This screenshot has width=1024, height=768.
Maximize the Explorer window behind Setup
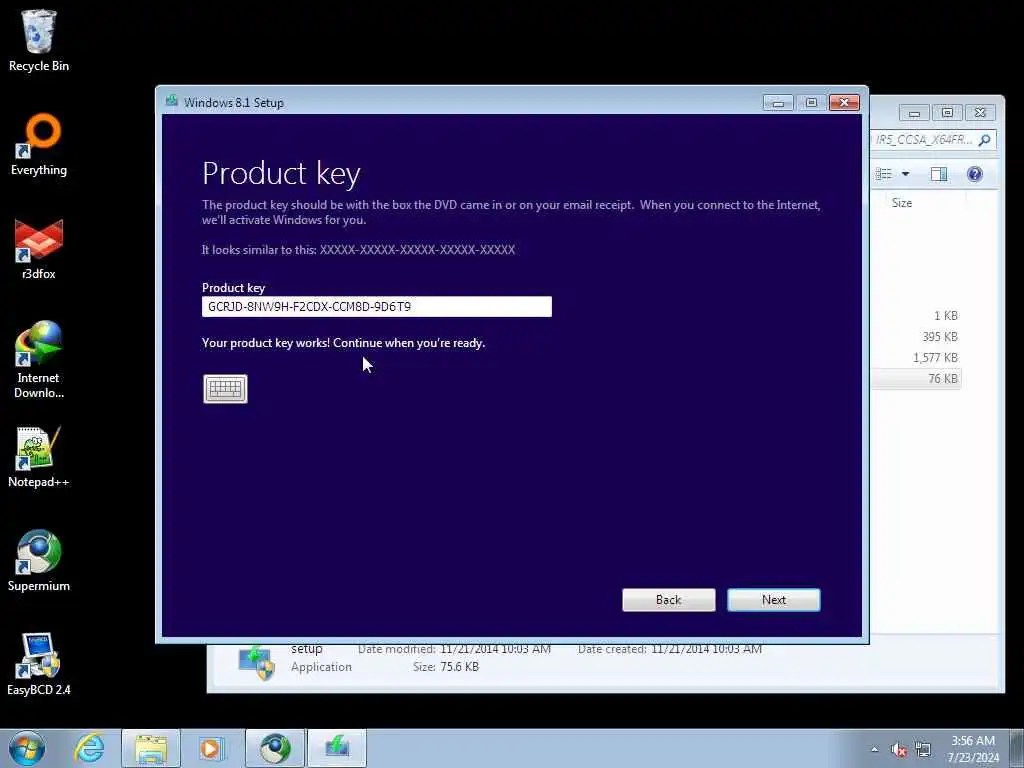(x=947, y=113)
